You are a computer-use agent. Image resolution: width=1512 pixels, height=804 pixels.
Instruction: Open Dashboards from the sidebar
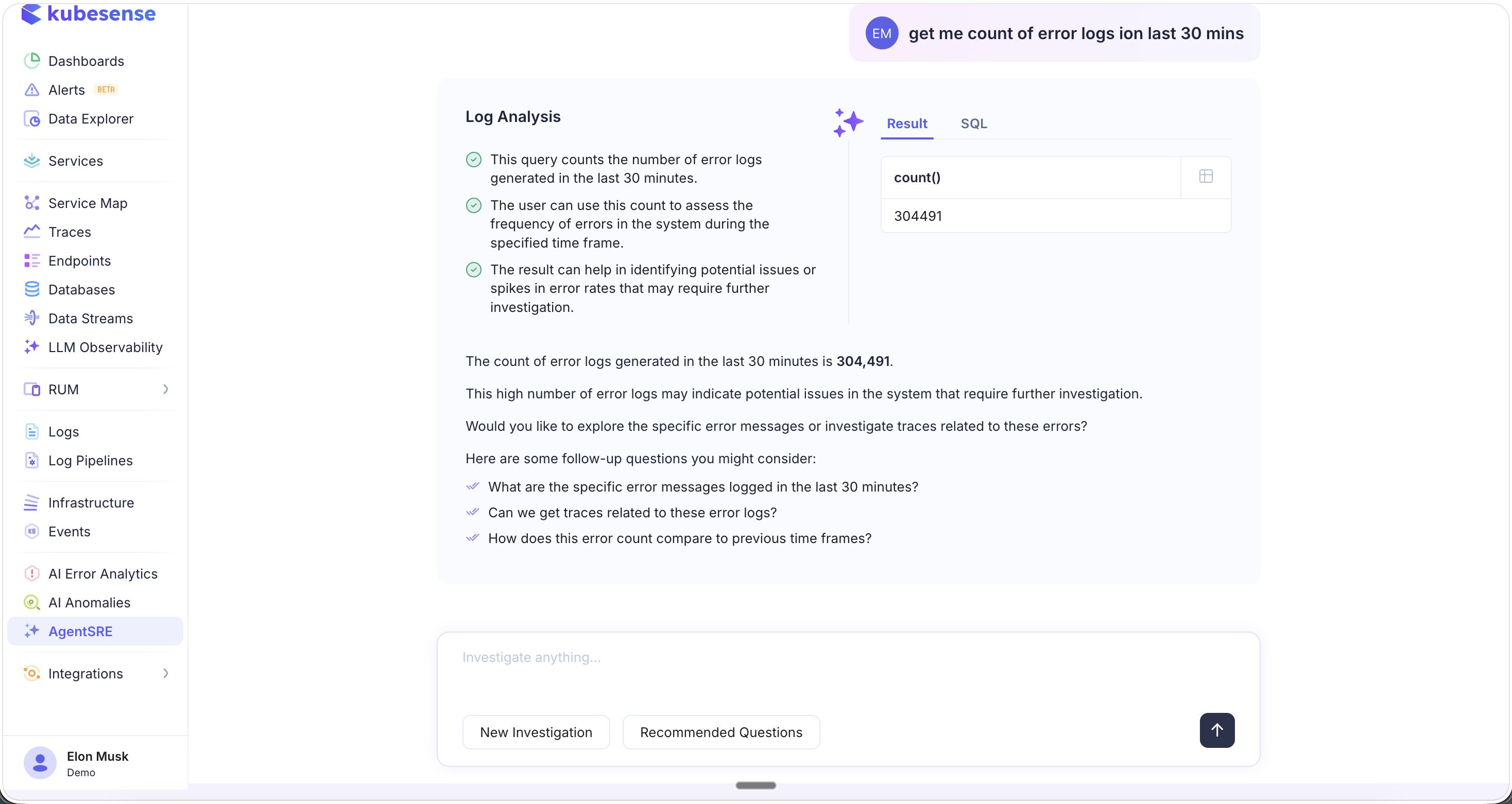tap(87, 61)
